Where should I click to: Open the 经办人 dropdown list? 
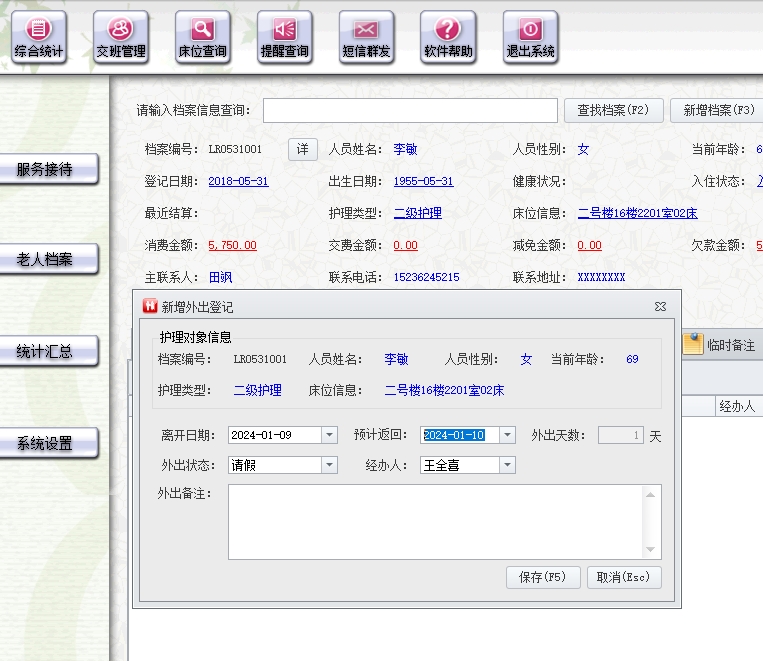click(x=507, y=465)
